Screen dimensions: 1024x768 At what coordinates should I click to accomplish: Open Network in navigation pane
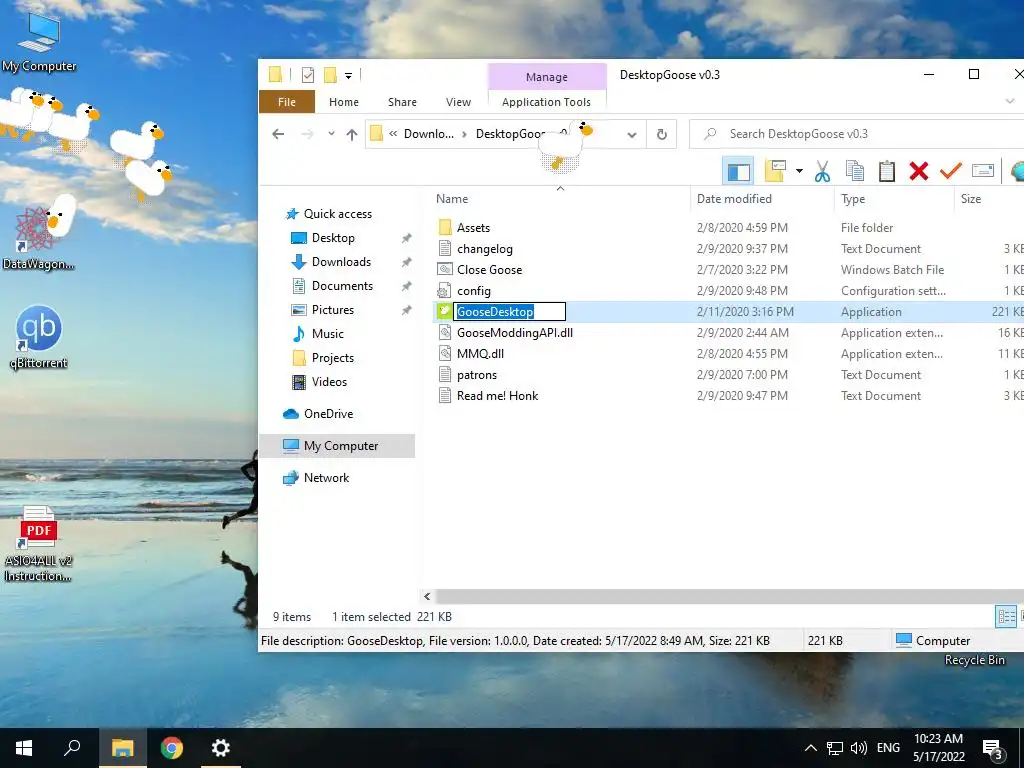tap(326, 478)
